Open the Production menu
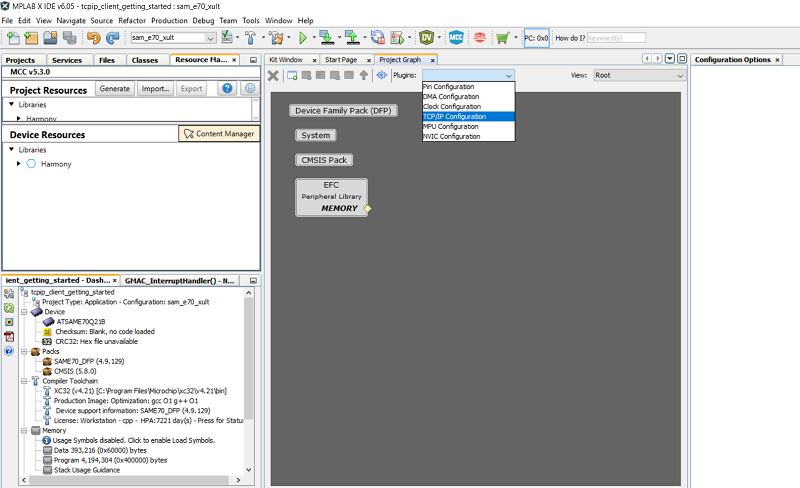The image size is (800, 488). [x=169, y=20]
